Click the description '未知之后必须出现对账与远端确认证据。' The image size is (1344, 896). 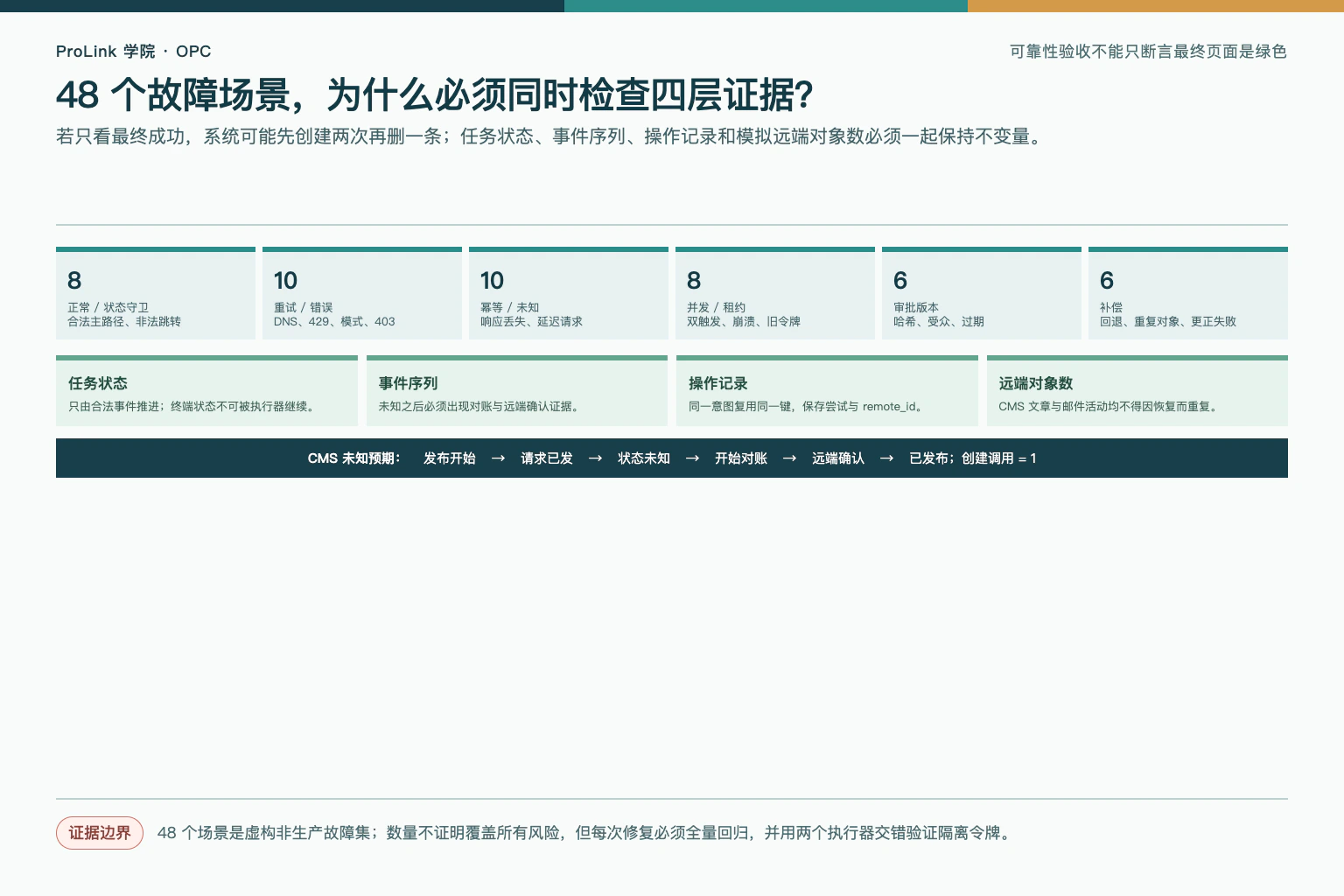[x=481, y=407]
